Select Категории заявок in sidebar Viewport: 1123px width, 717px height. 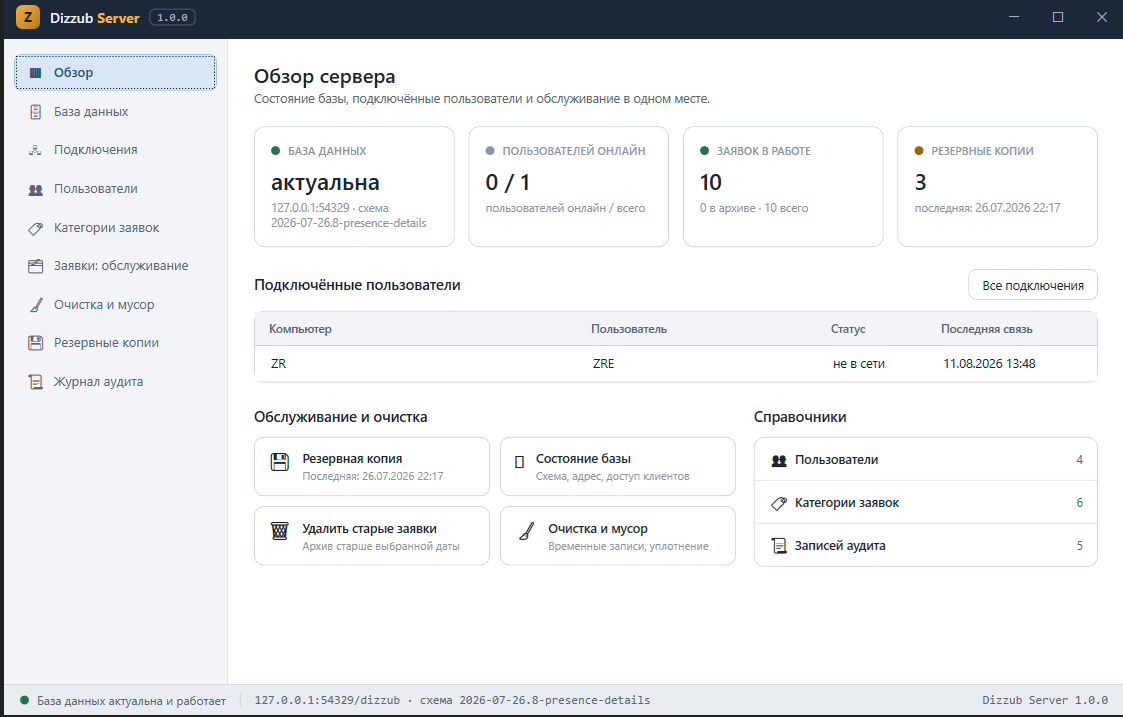[115, 228]
